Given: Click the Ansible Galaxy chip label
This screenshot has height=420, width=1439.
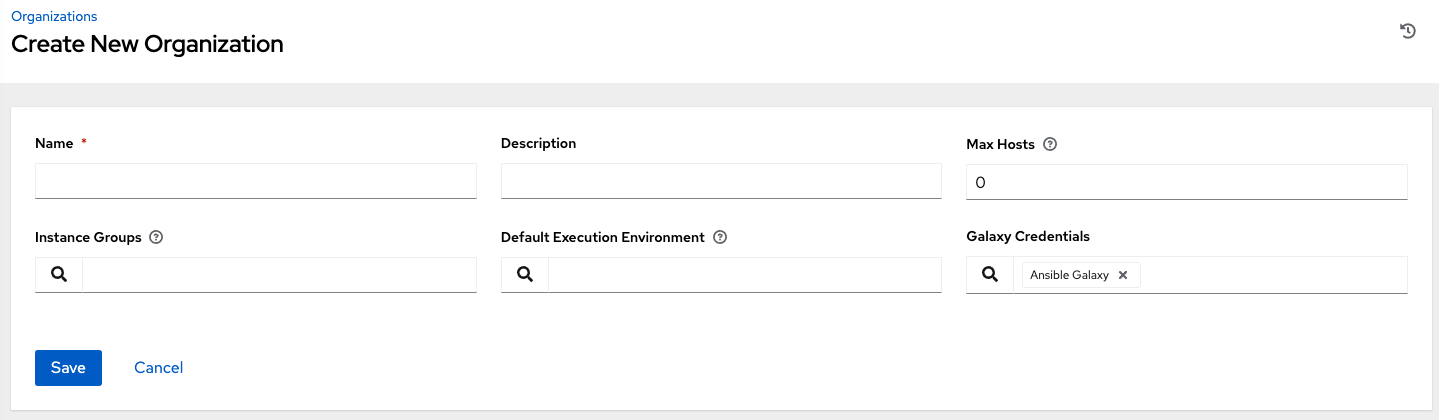Looking at the screenshot, I should [1069, 275].
